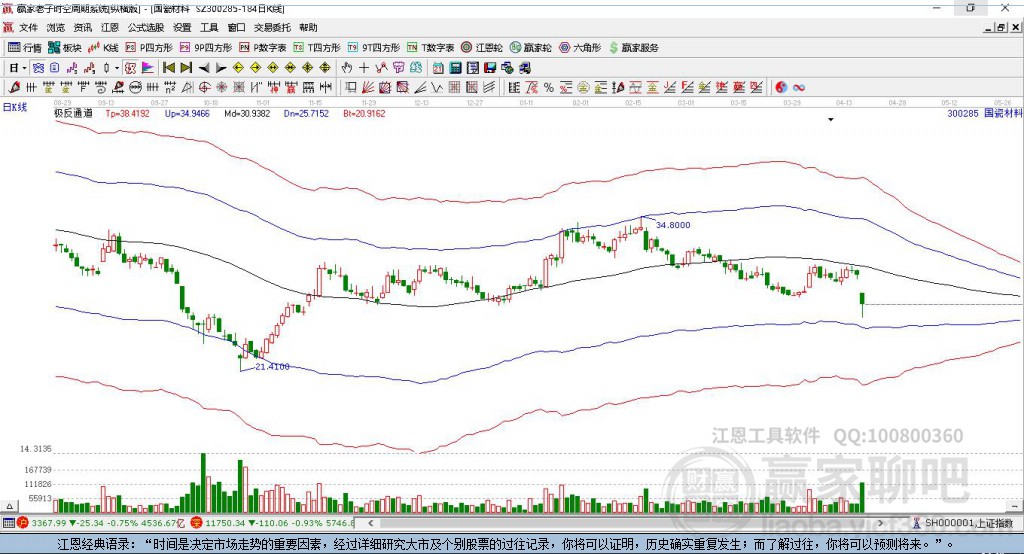Click the 日K线 label on chart
The height and width of the screenshot is (554, 1024).
click(15, 107)
